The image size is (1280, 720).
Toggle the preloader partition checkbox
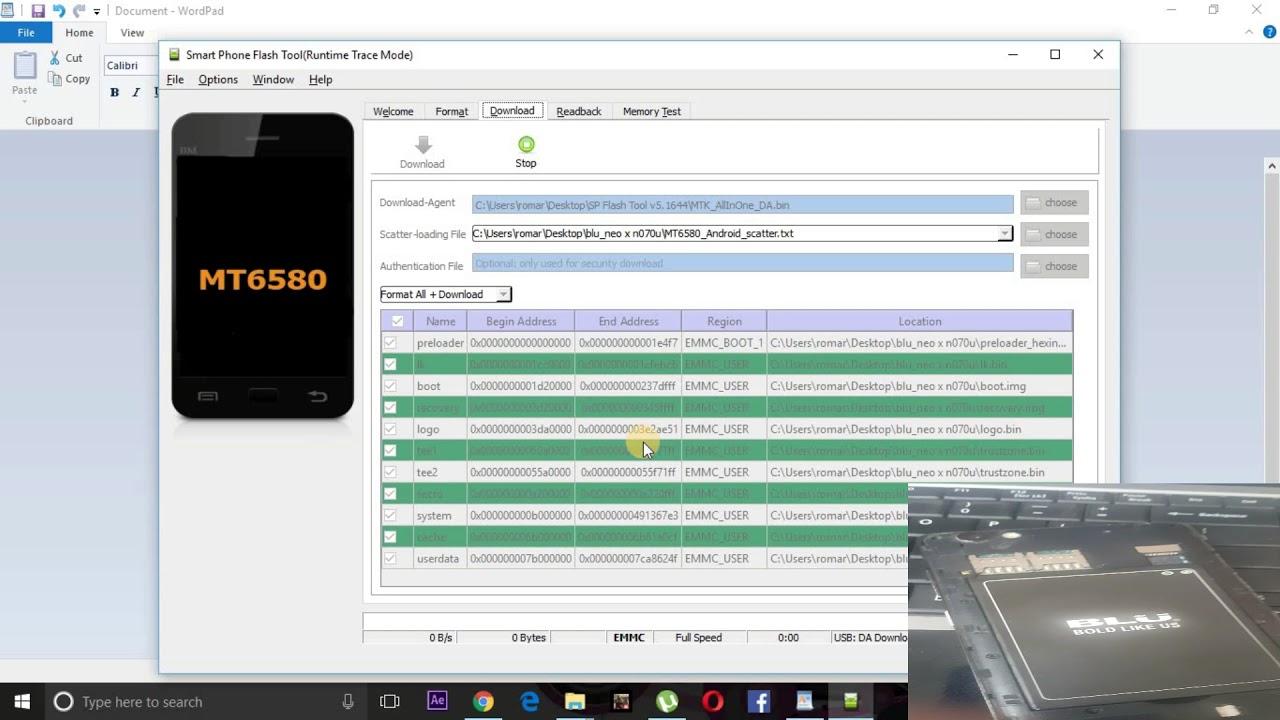[390, 343]
